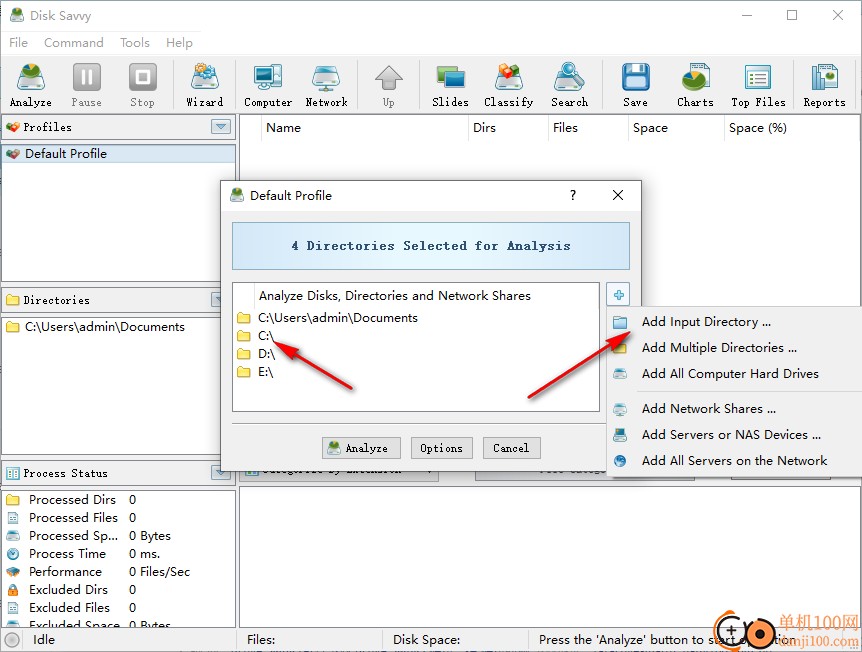This screenshot has width=862, height=652.
Task: Click the Network toolbar icon
Action: [326, 85]
